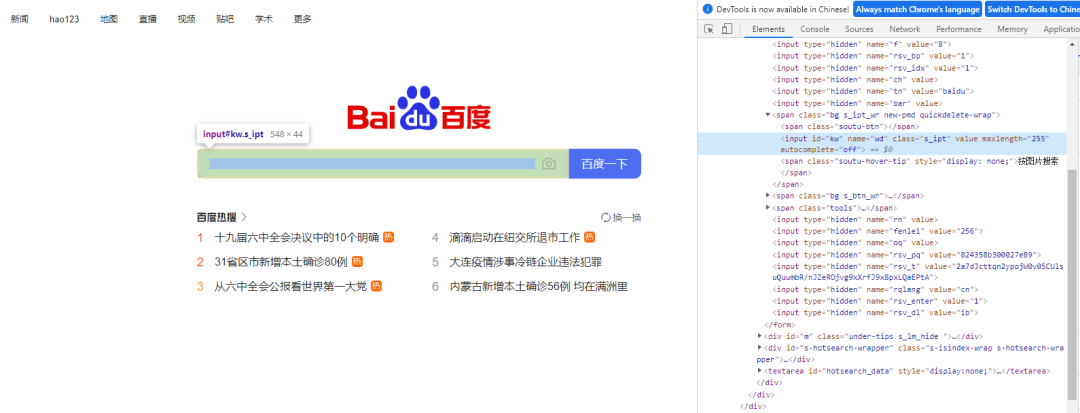
Task: Click the info icon in DevTools banner
Action: 707,10
